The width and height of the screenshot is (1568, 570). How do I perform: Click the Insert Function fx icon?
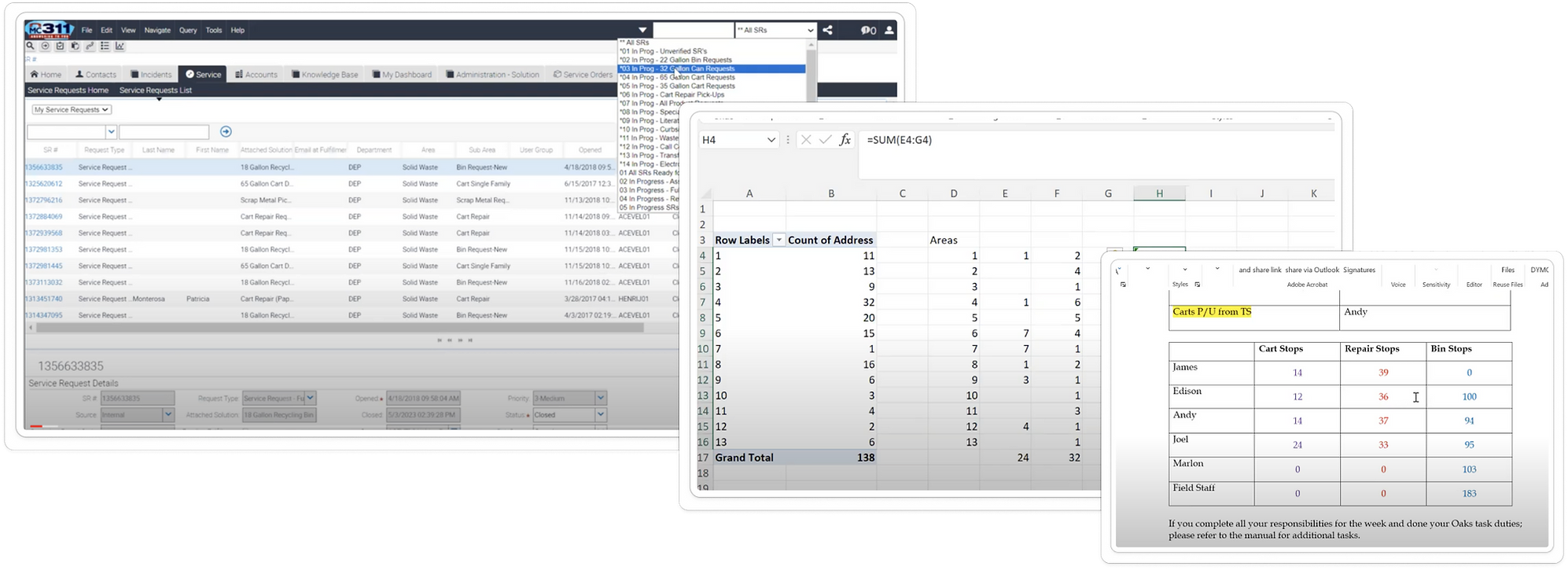click(845, 140)
